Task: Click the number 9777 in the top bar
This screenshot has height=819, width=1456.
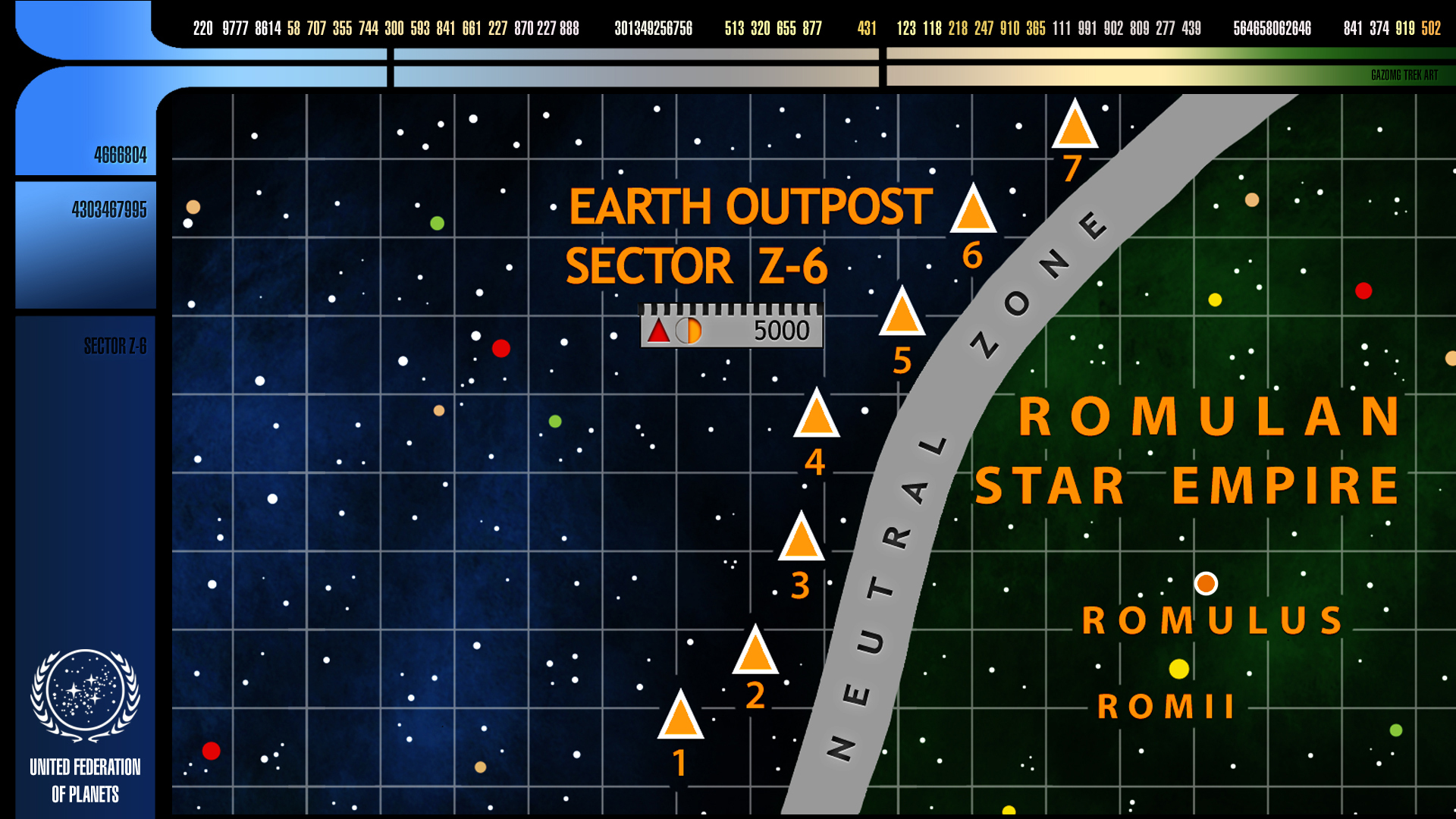Action: [235, 29]
